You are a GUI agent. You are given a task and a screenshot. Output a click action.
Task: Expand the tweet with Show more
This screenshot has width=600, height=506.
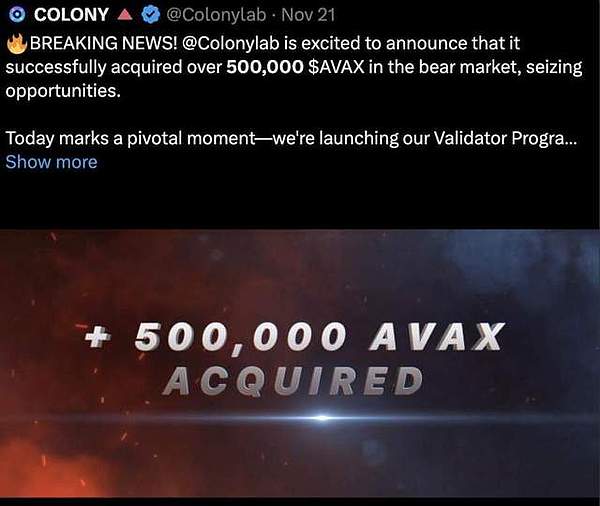tap(51, 161)
